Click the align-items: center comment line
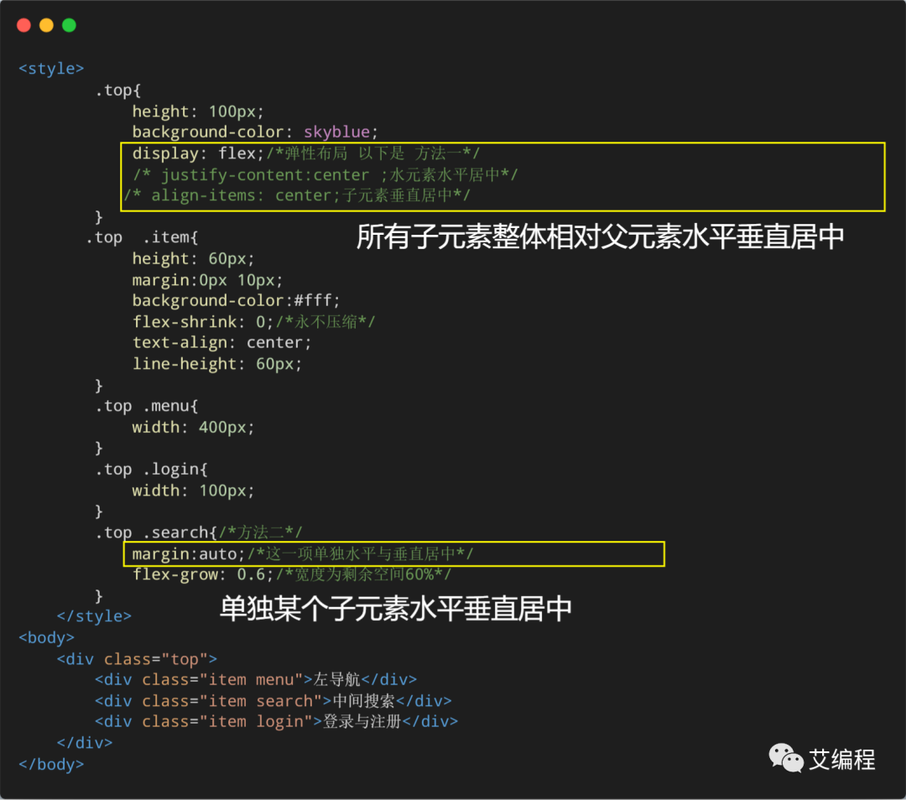Screen dimensions: 906x800 (297, 196)
